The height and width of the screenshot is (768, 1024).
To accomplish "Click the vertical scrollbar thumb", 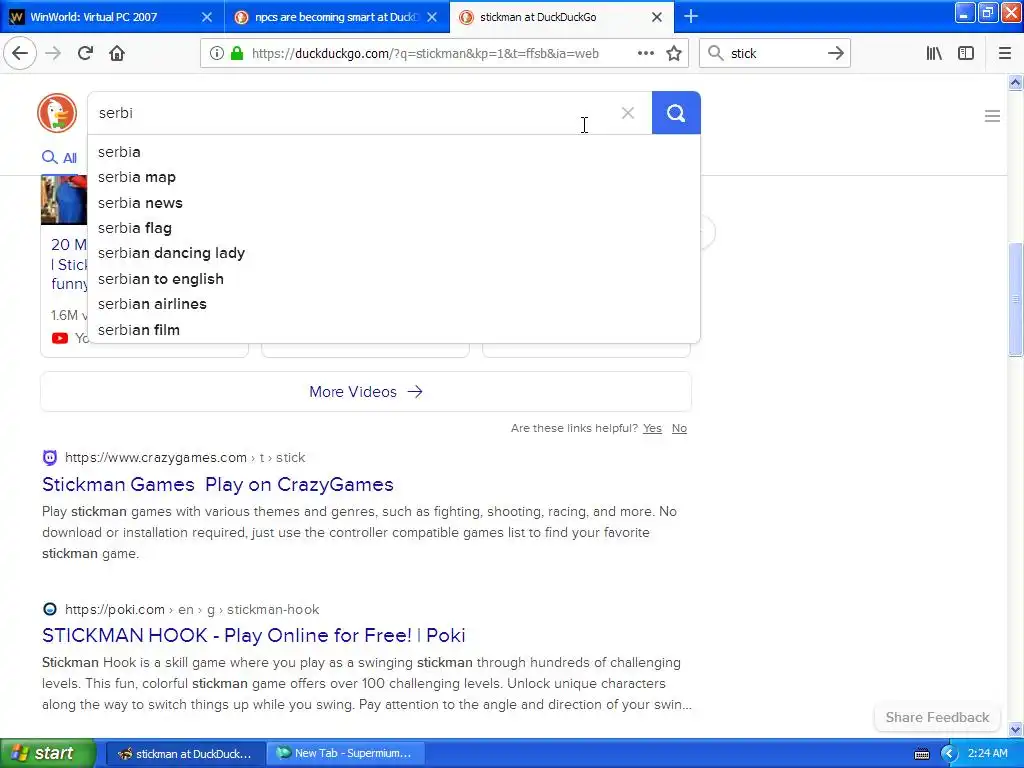I will pos(1015,299).
